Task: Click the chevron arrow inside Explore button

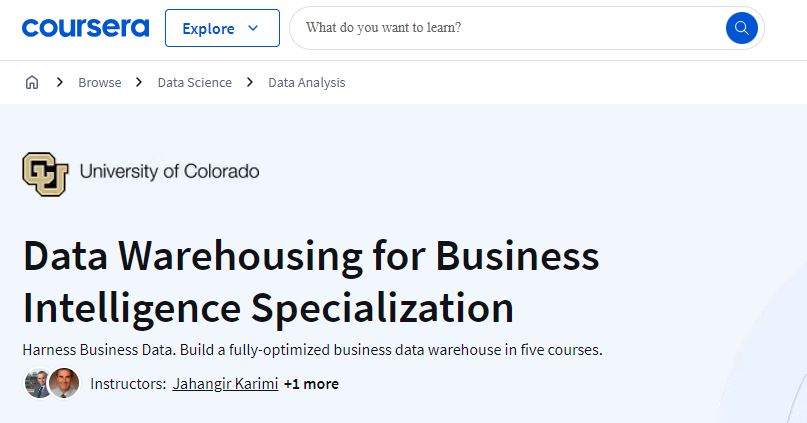Action: click(x=253, y=28)
